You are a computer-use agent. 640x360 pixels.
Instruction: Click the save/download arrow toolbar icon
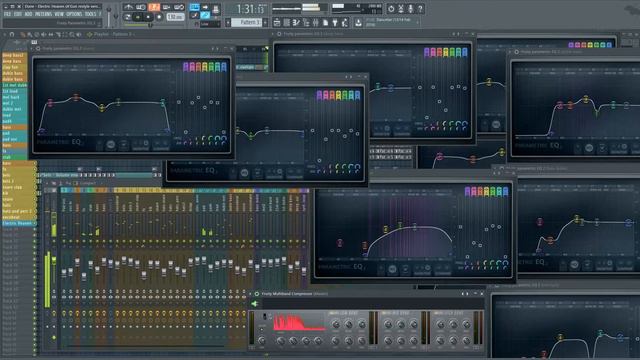[x=358, y=23]
